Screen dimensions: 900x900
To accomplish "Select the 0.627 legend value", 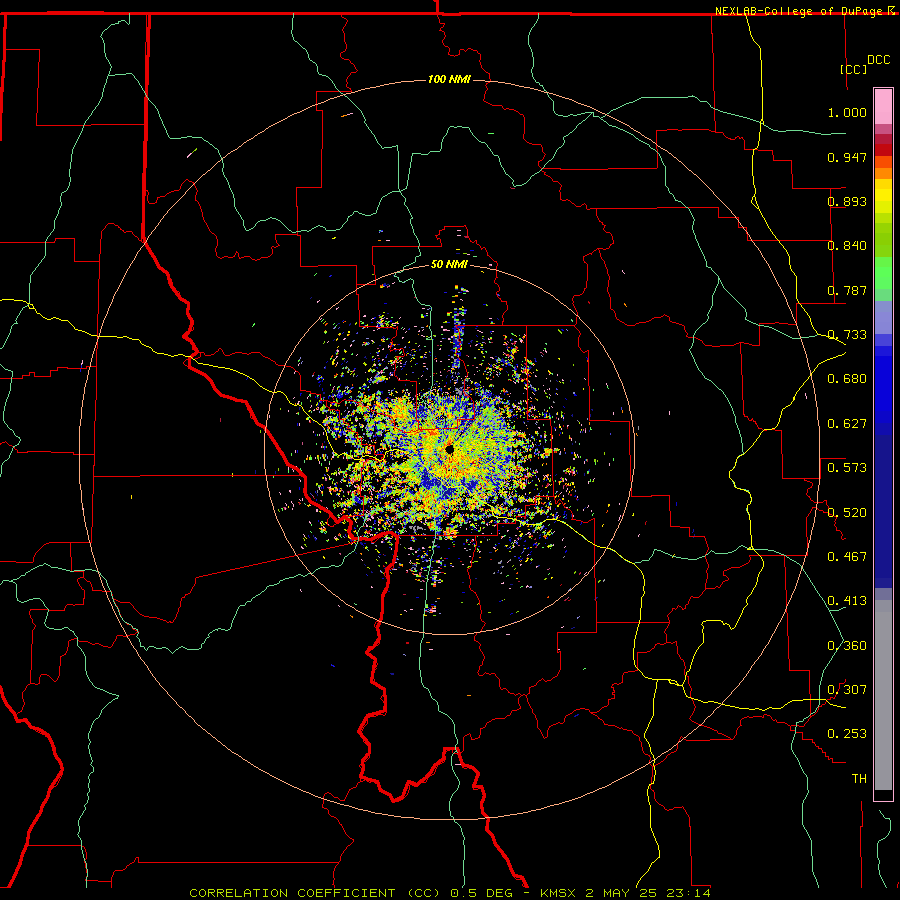I will coord(847,424).
